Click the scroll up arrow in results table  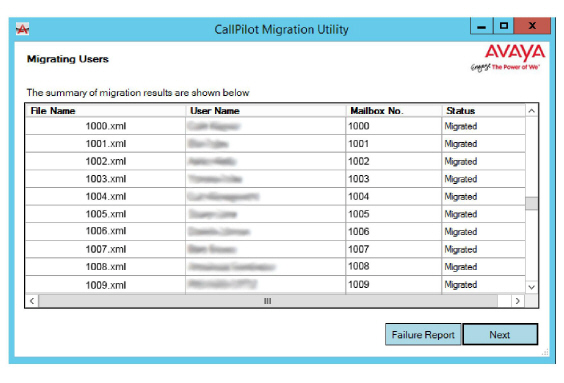click(x=531, y=111)
